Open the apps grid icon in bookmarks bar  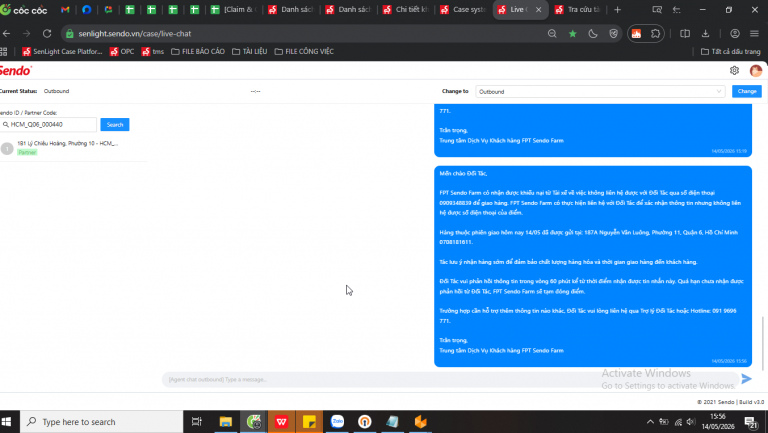click(4, 51)
